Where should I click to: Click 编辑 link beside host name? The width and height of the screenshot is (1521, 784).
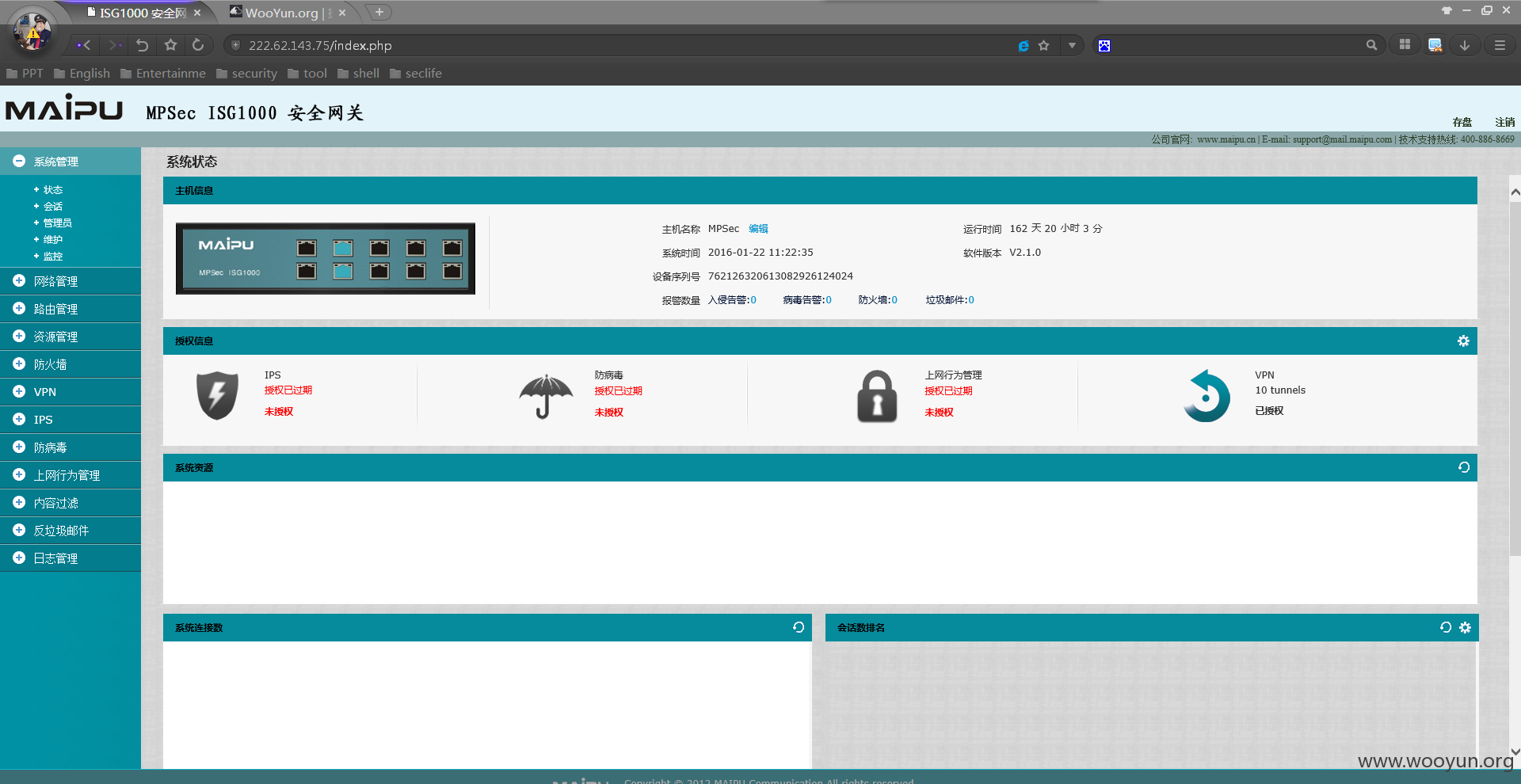click(758, 229)
